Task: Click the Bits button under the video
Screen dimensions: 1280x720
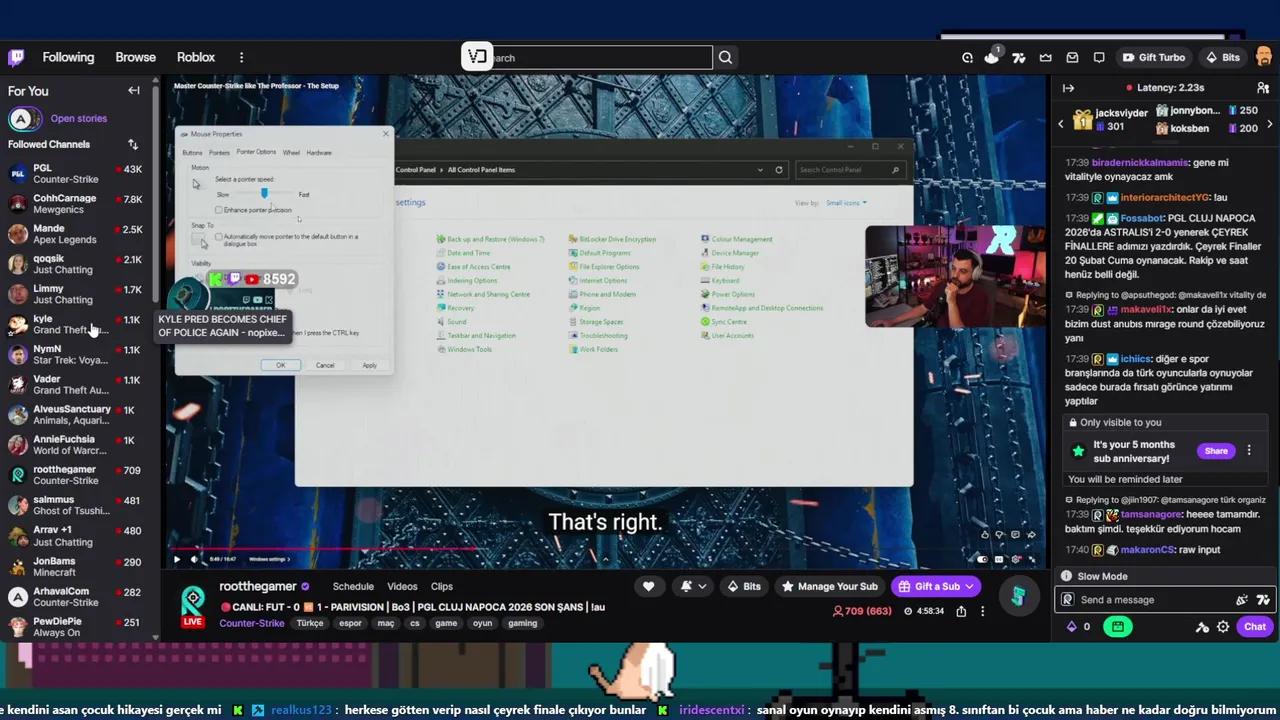Action: pyautogui.click(x=743, y=587)
